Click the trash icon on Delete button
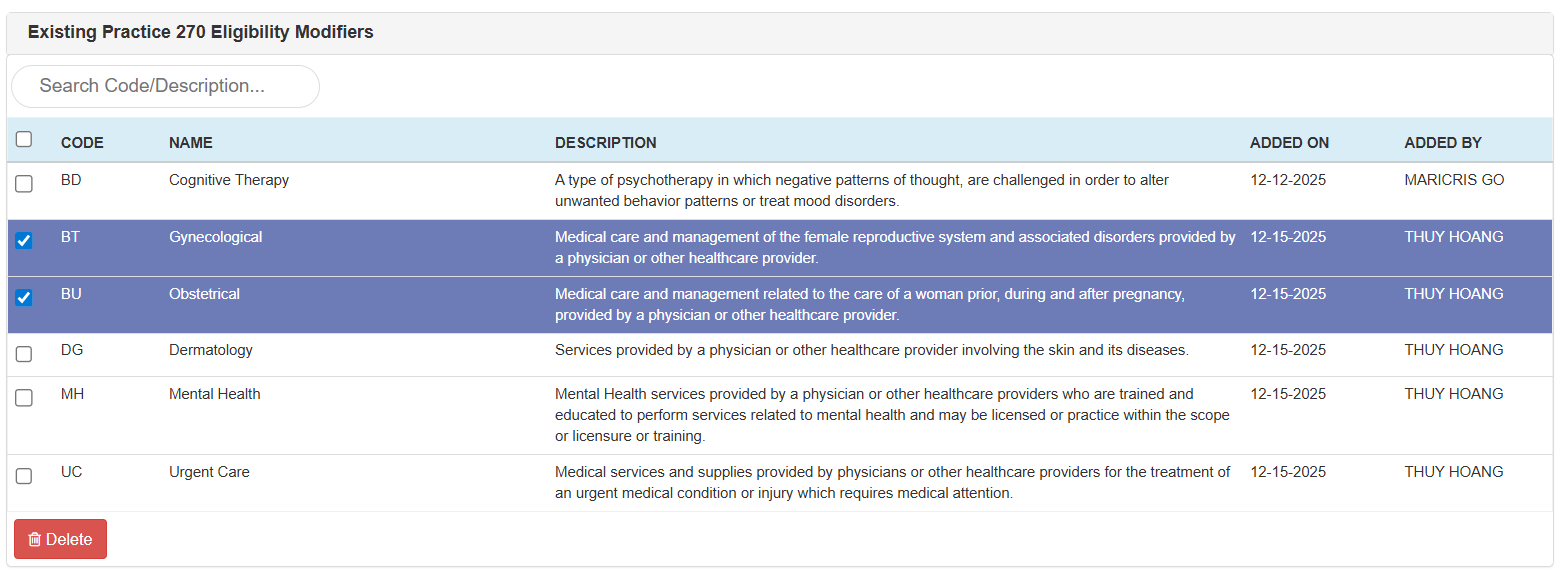This screenshot has width=1562, height=577. [35, 540]
